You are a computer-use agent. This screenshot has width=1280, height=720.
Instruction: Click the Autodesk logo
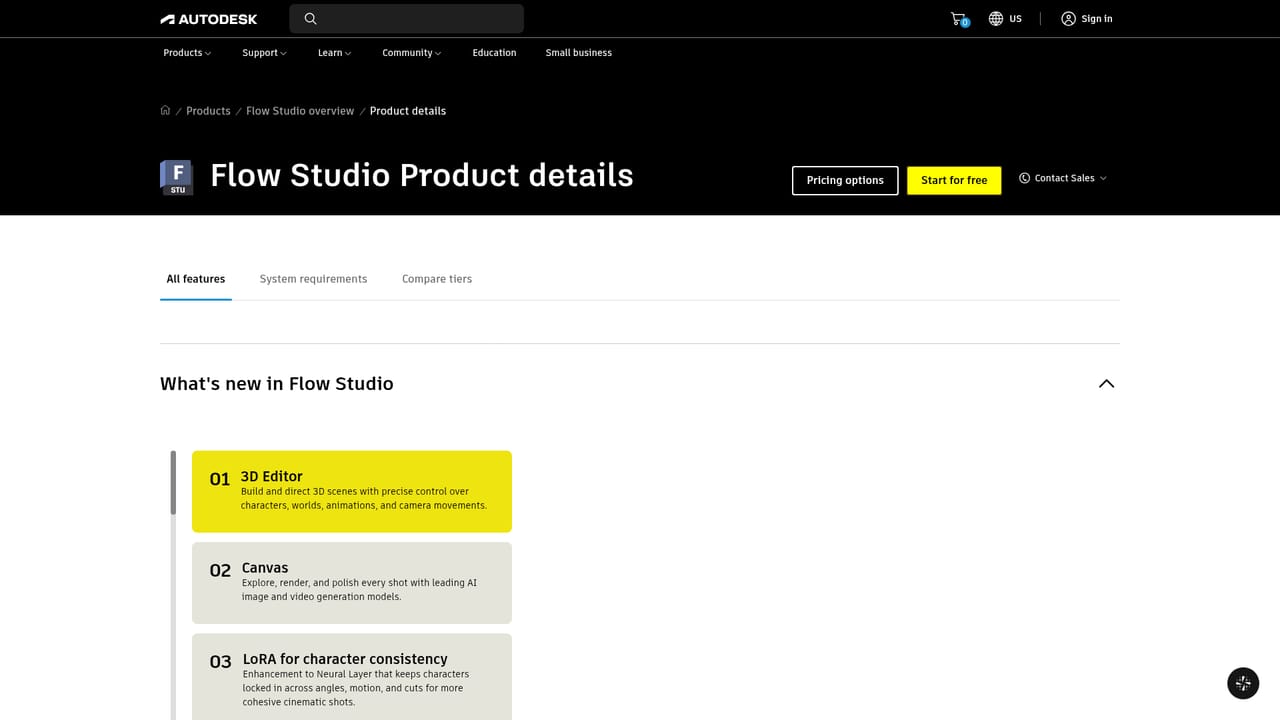tap(208, 19)
